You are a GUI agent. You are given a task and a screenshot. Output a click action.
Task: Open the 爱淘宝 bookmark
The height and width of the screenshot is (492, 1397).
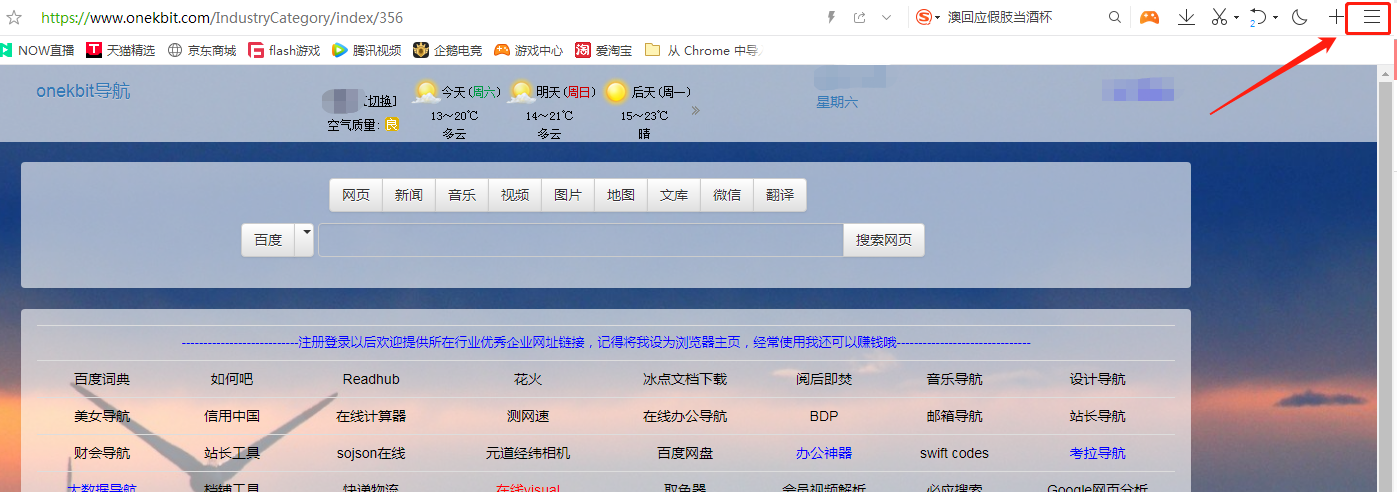604,50
